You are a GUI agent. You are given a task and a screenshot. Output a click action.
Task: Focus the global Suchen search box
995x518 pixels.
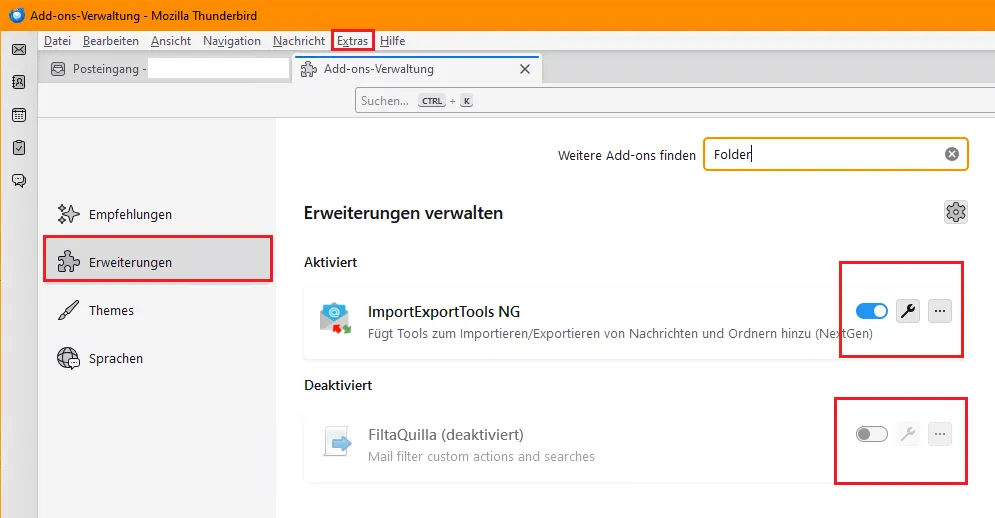675,100
